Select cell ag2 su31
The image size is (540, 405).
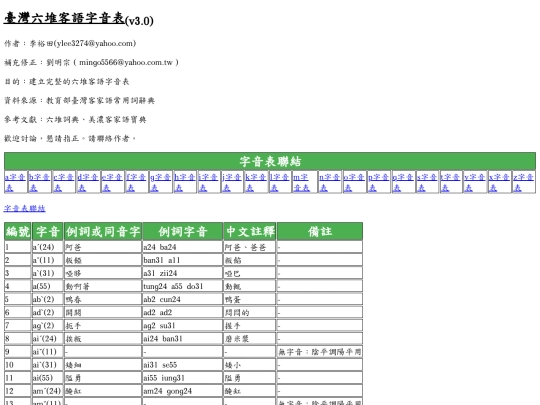click(x=183, y=325)
